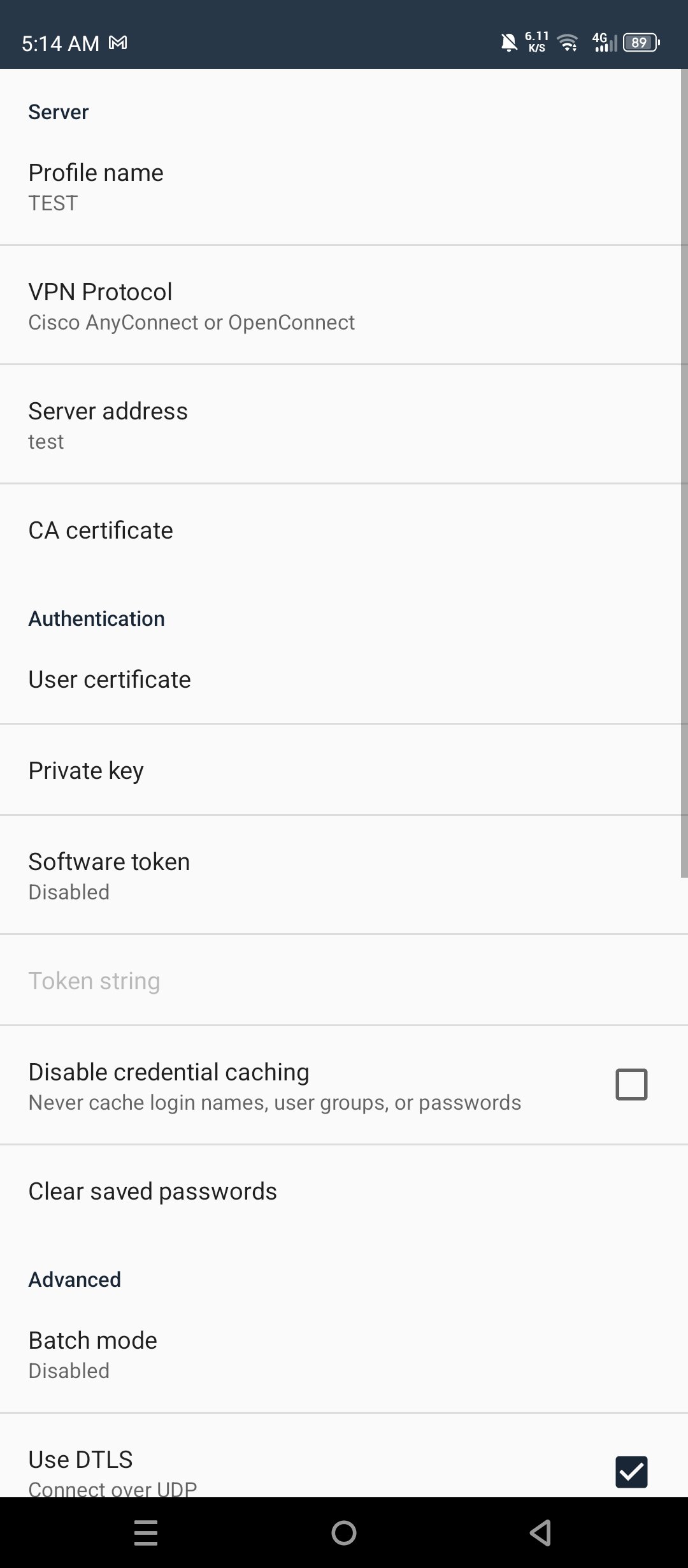Tap the Gmail notification icon in status bar
Screen dimensions: 688x1568
click(118, 43)
